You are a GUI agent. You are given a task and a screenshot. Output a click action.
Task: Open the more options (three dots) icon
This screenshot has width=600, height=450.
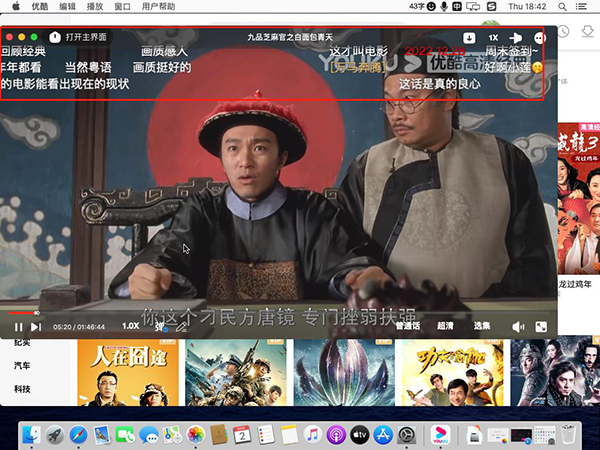540,38
